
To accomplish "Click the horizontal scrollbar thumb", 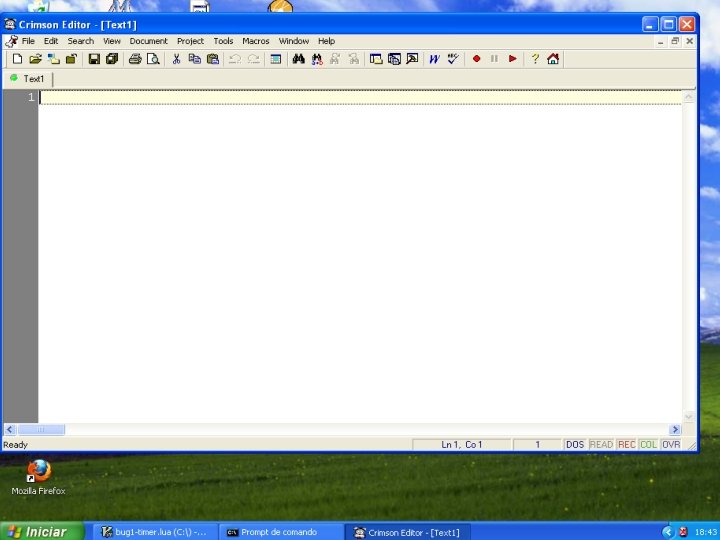I will coord(40,429).
